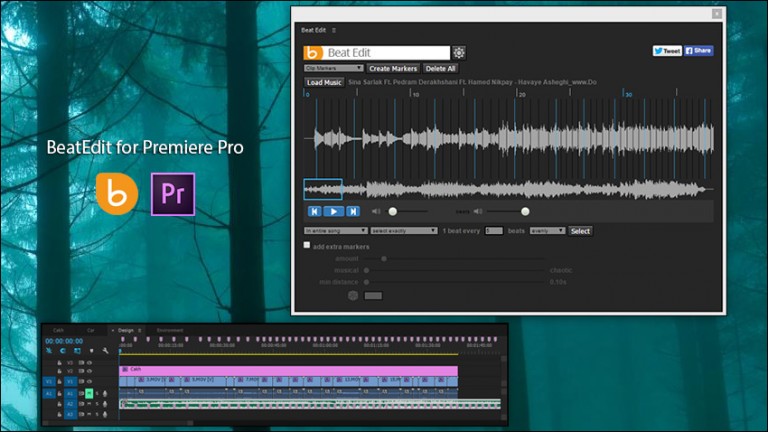This screenshot has width=768, height=432.
Task: Toggle the green mute button on track A1
Action: pos(88,393)
